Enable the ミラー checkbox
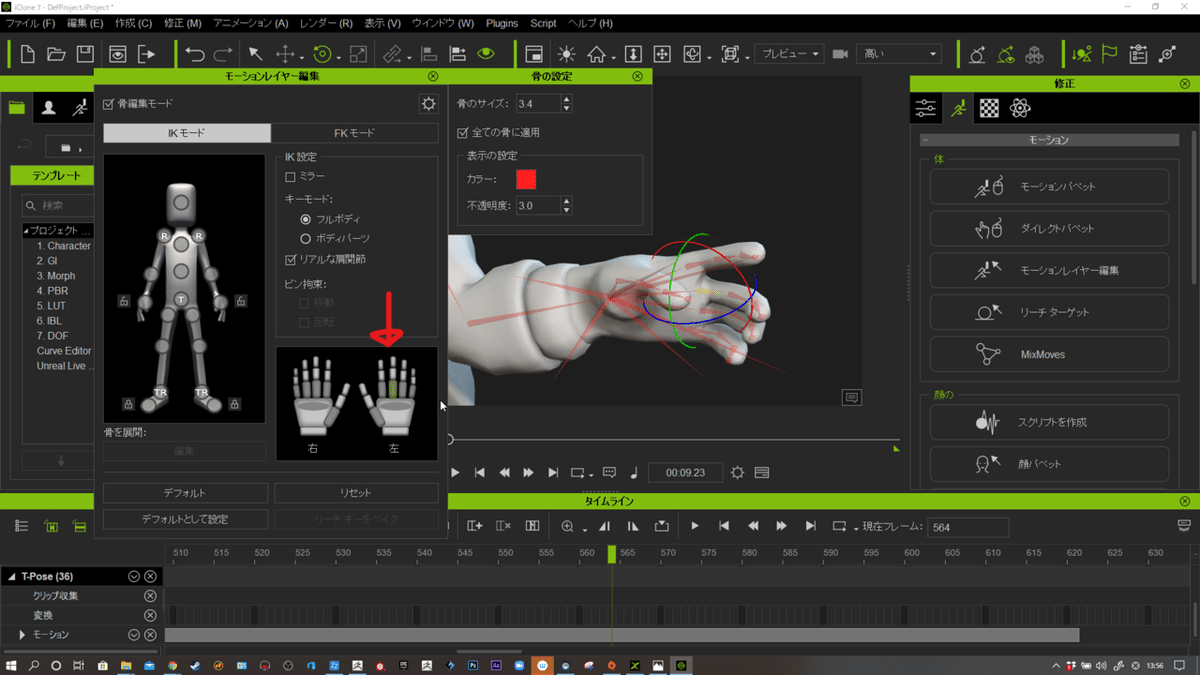The height and width of the screenshot is (675, 1200). coord(291,176)
